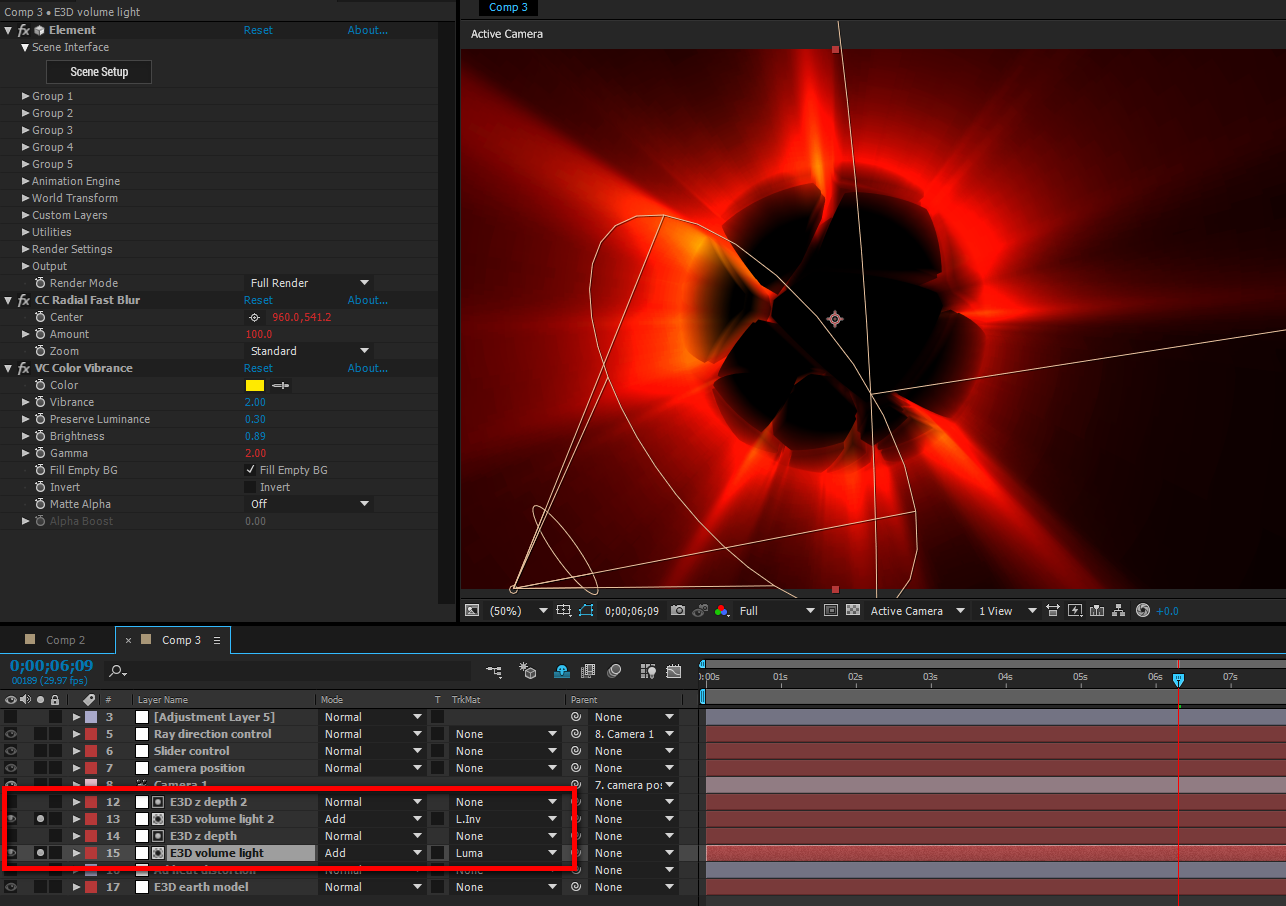Toggle solo on E3D volume light 2
Screen dimensions: 1286x906
40,819
